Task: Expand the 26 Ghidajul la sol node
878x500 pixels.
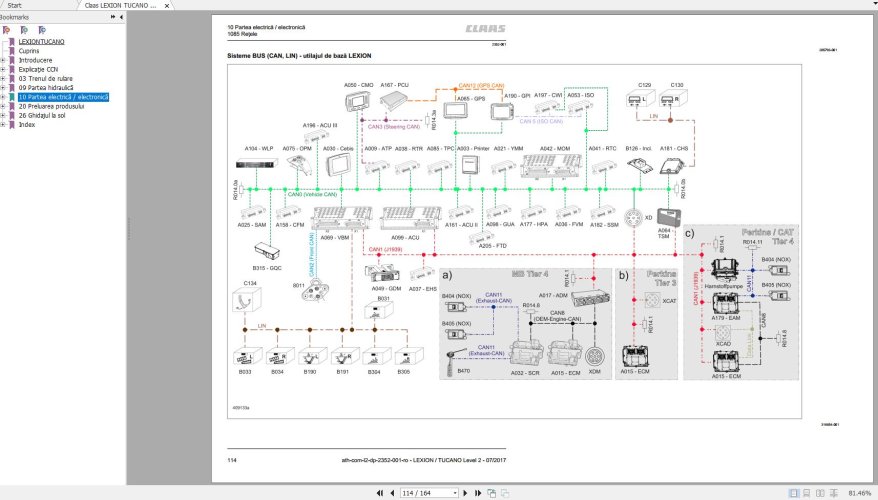Action: tap(3, 115)
